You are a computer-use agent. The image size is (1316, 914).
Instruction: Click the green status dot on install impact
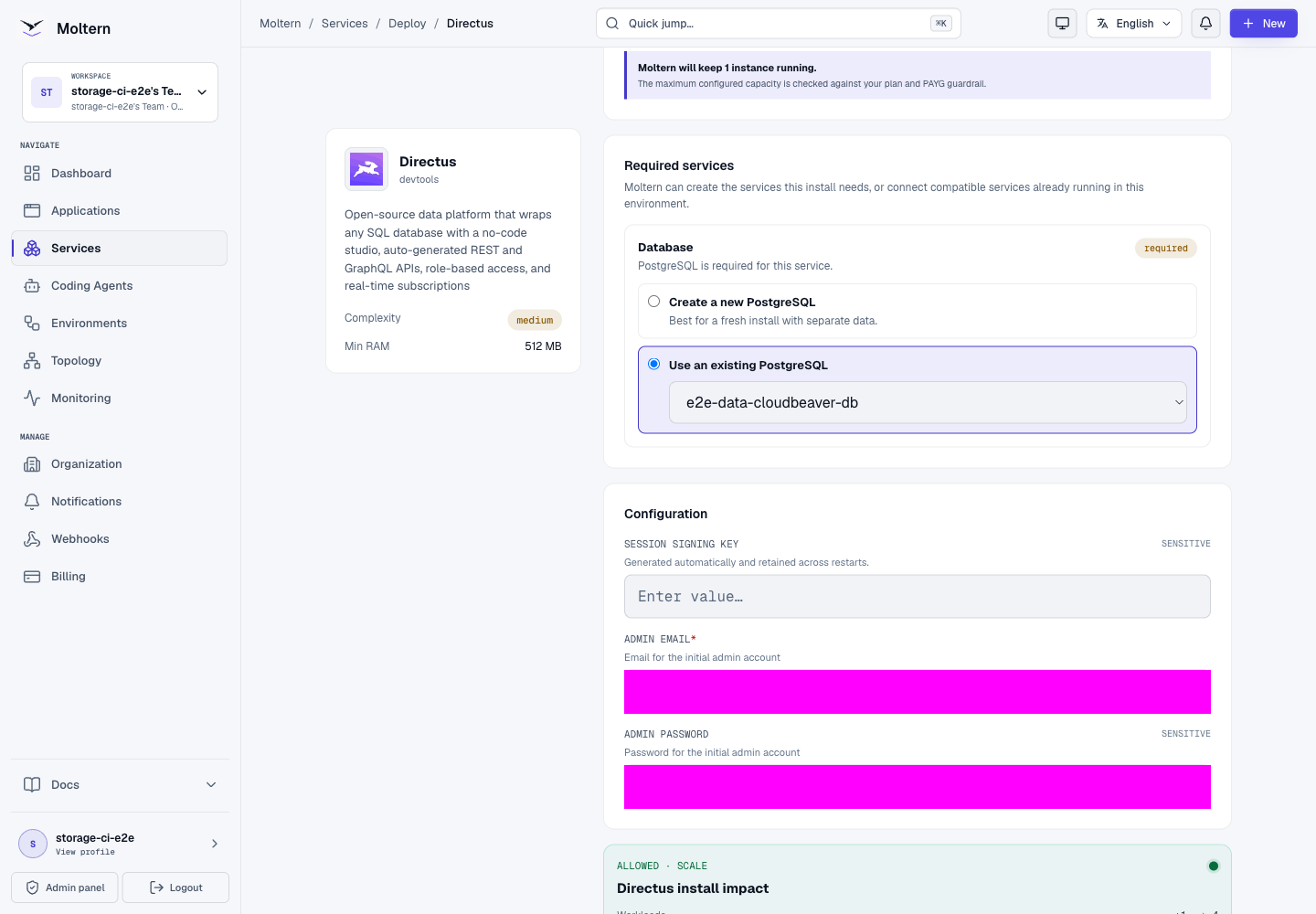(x=1214, y=866)
